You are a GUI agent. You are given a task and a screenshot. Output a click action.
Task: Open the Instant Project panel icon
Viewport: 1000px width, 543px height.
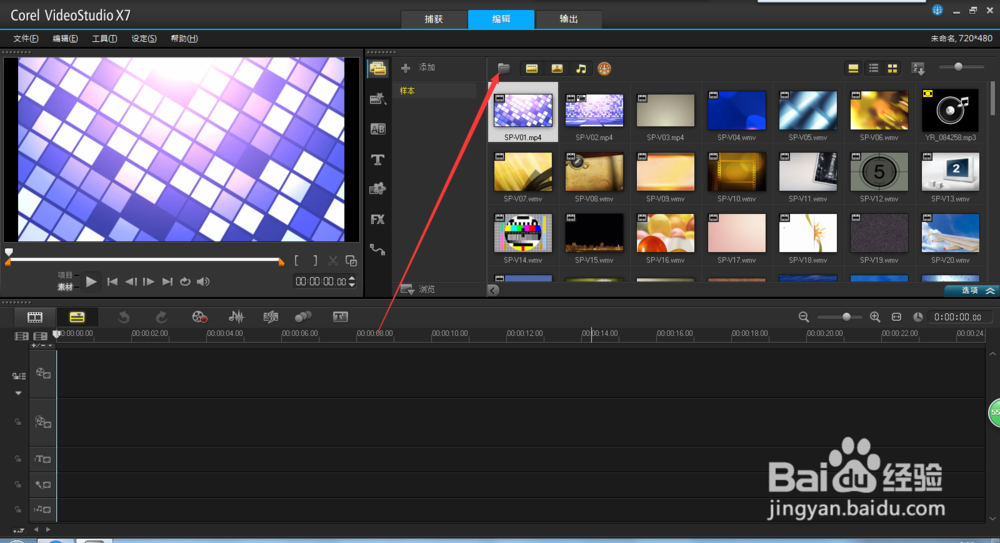(x=378, y=98)
